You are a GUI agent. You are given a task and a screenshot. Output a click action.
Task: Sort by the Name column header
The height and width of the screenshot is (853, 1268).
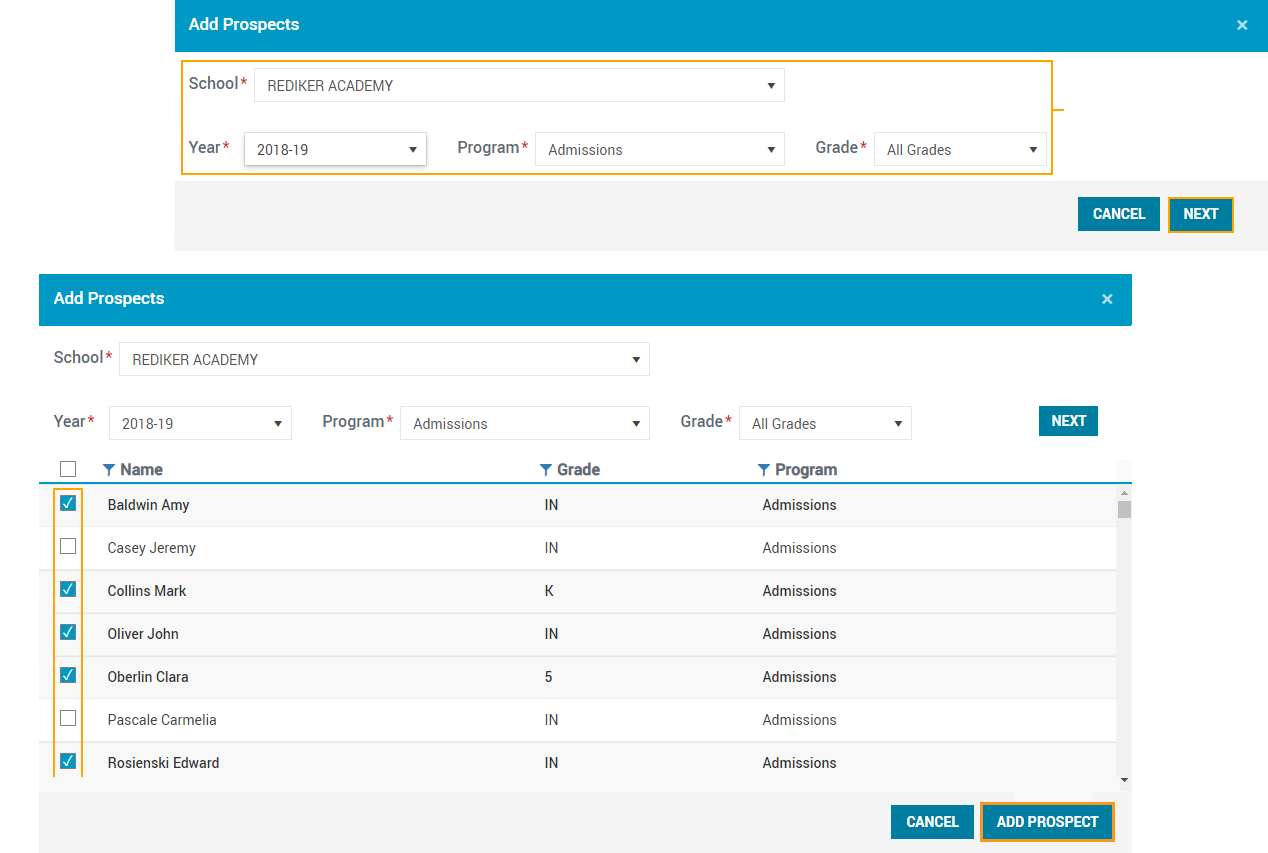141,470
